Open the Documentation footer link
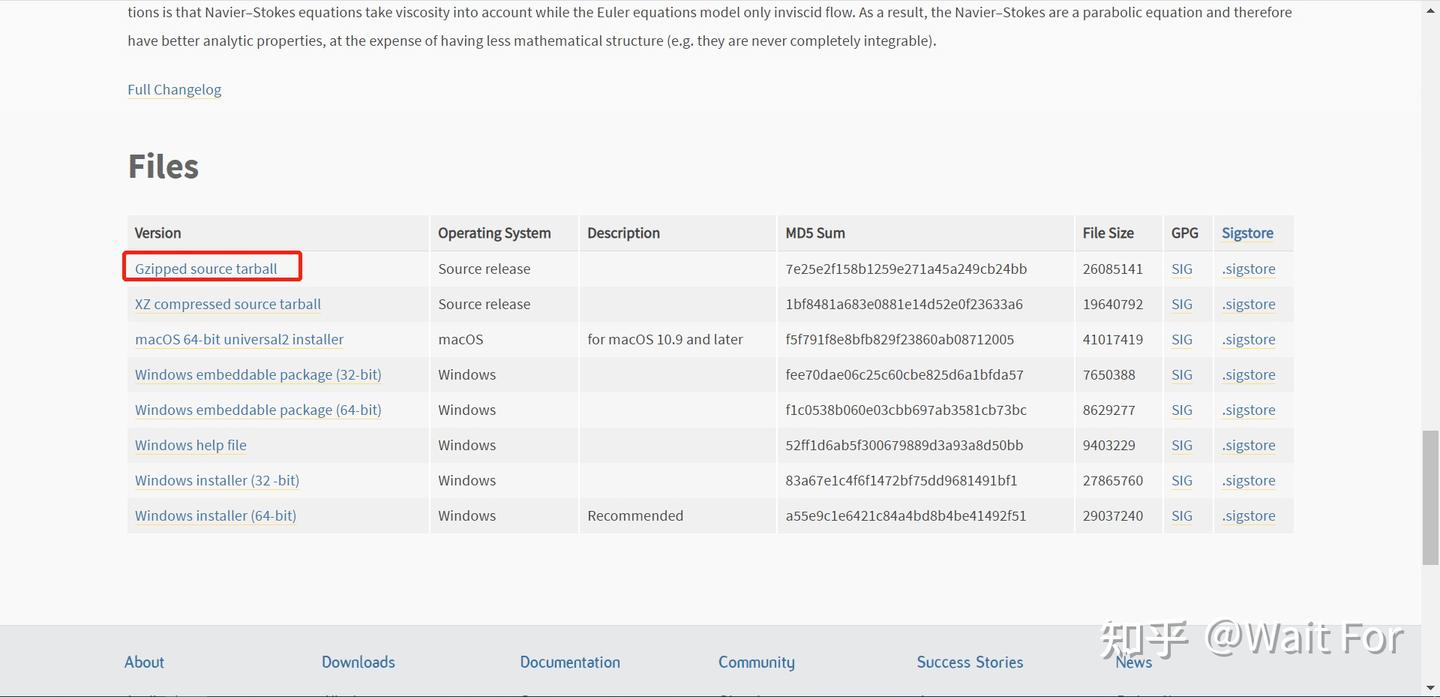Screen dimensions: 1440x697 570,662
